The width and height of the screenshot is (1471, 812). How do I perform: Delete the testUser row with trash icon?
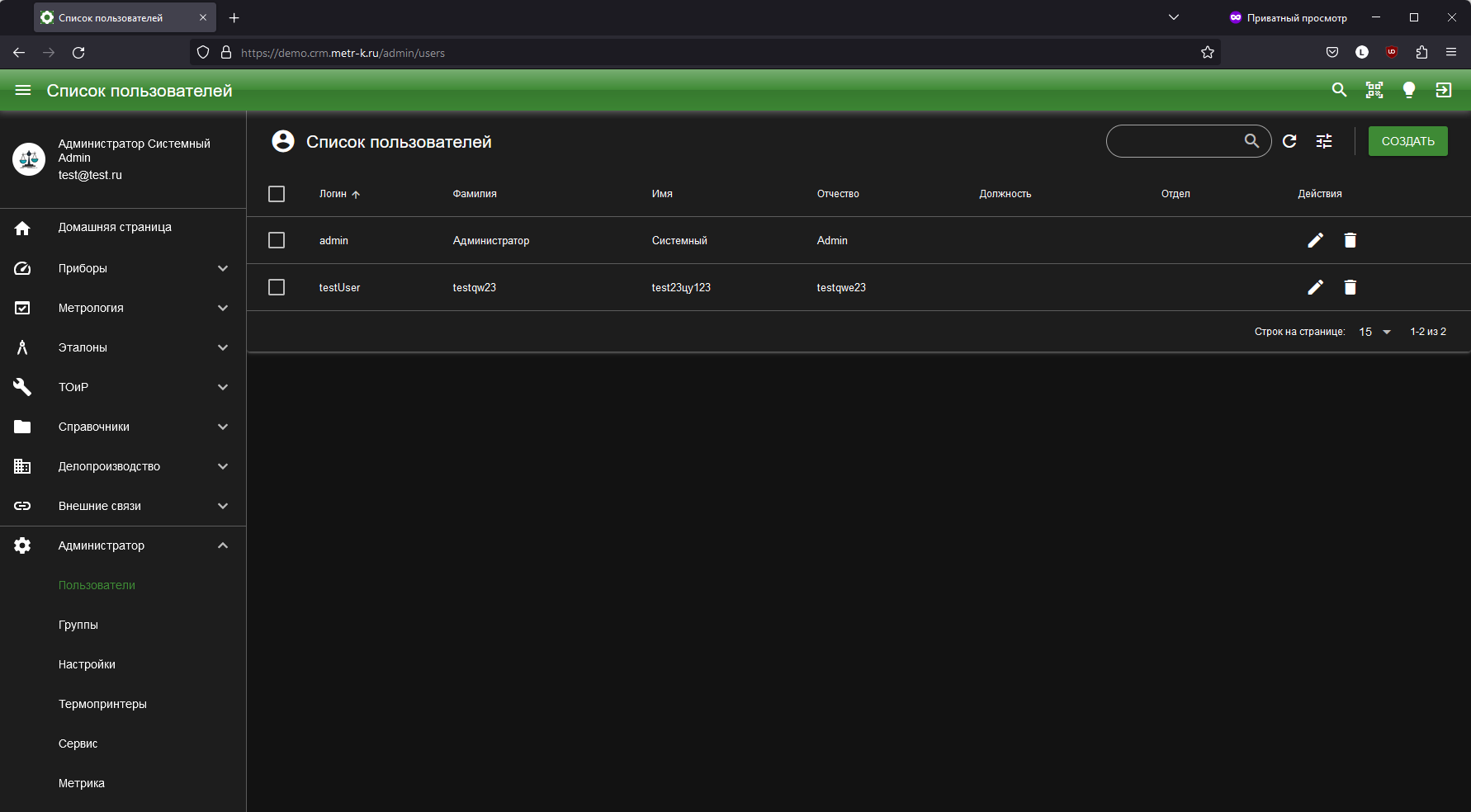[x=1350, y=287]
